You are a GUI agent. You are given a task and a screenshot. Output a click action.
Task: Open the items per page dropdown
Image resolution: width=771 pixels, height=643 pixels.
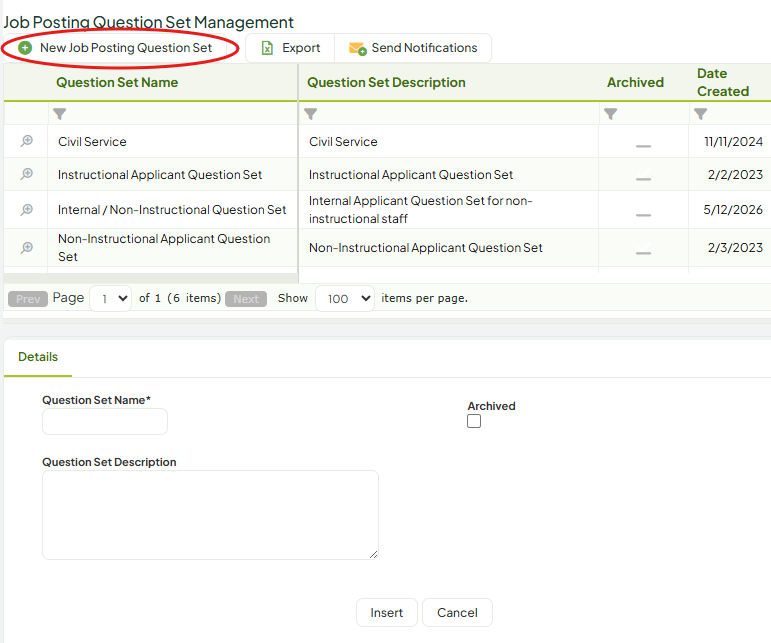[345, 298]
